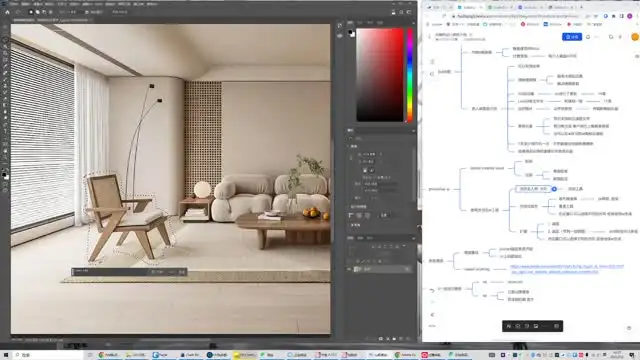Choose Add to Selection mode in options bar
Screen dimensions: 640x360
tap(38, 12)
